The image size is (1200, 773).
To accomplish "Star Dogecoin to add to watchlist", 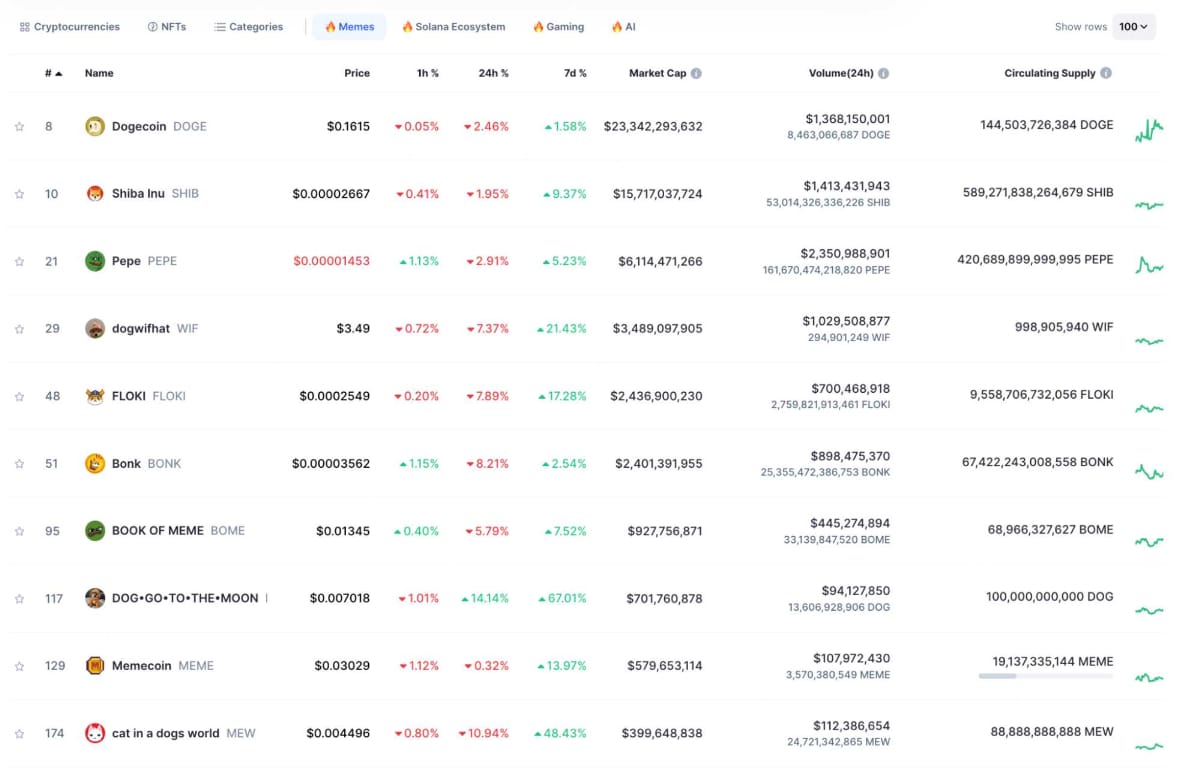I will (x=19, y=127).
